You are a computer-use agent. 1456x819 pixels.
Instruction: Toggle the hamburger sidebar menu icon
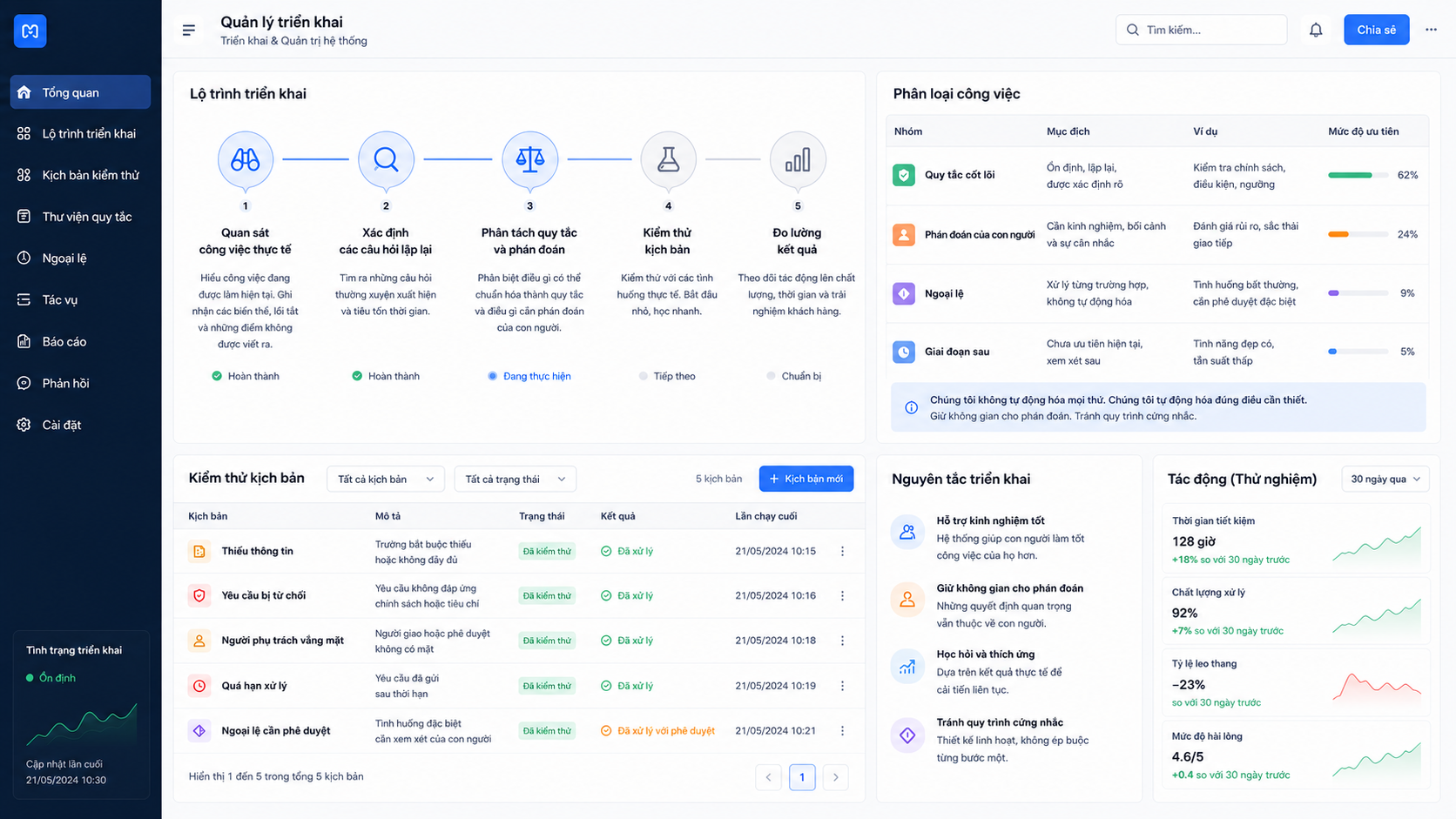189,30
